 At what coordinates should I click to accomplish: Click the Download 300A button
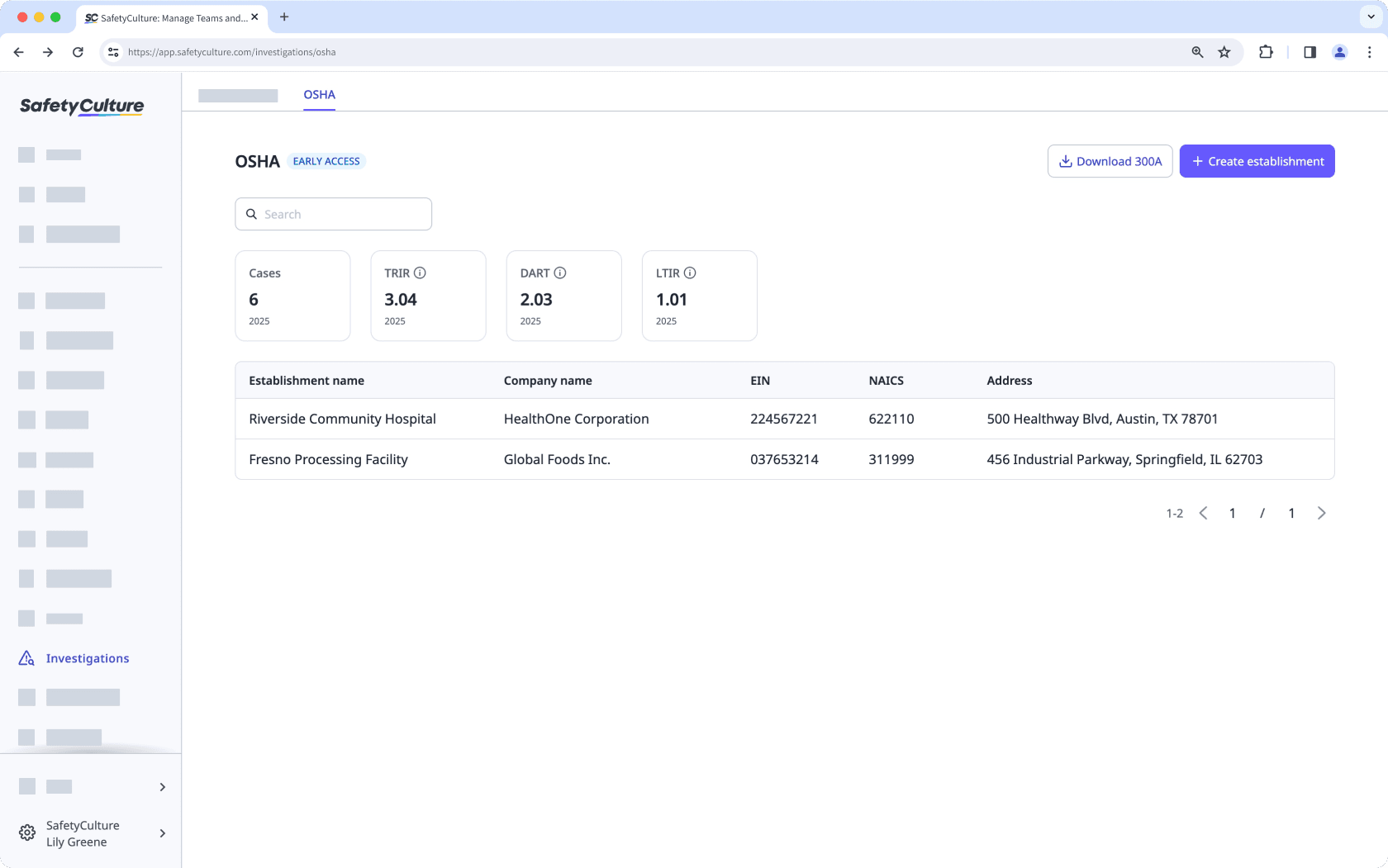1110,162
